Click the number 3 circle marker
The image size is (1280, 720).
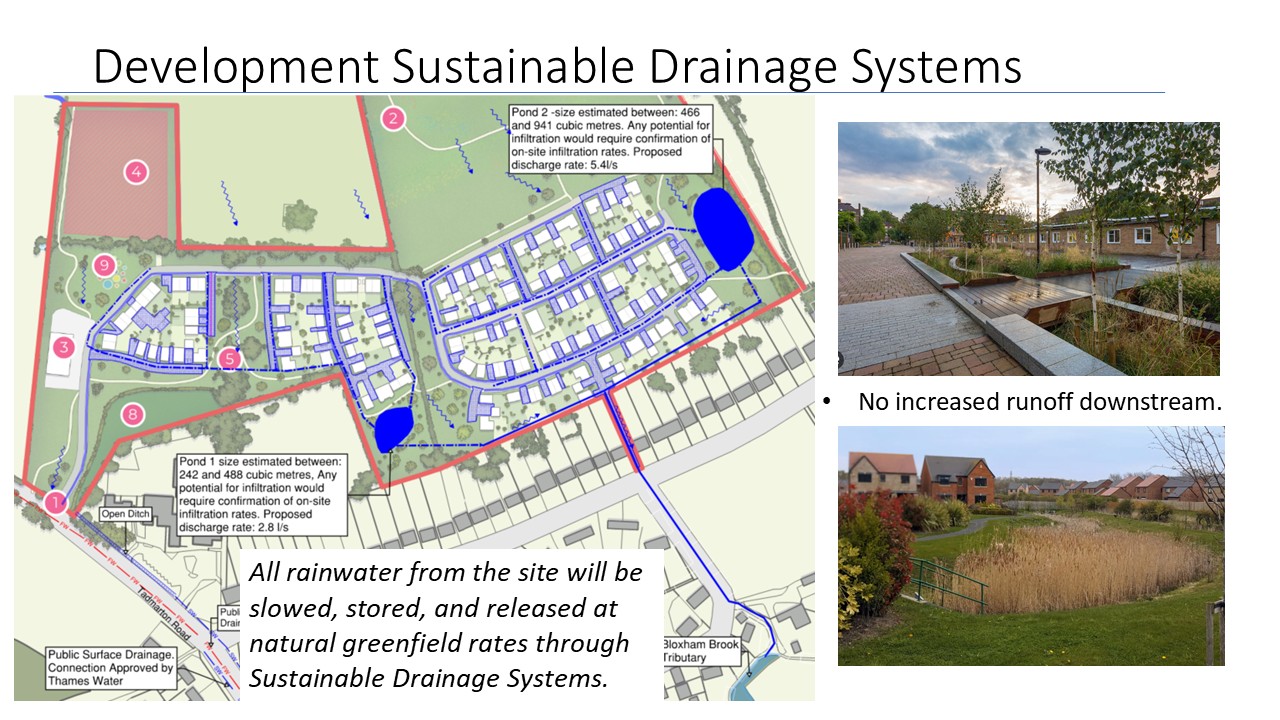coord(64,348)
